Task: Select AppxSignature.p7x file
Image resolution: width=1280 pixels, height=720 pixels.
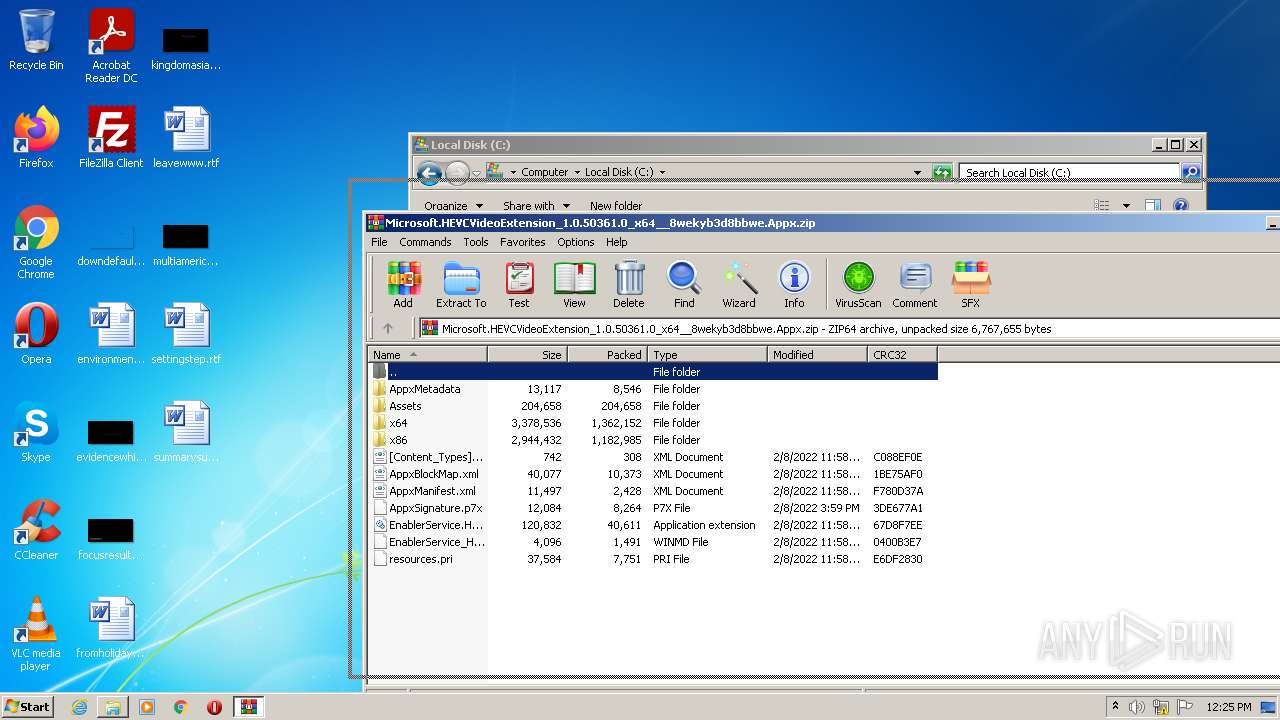Action: coord(653,508)
